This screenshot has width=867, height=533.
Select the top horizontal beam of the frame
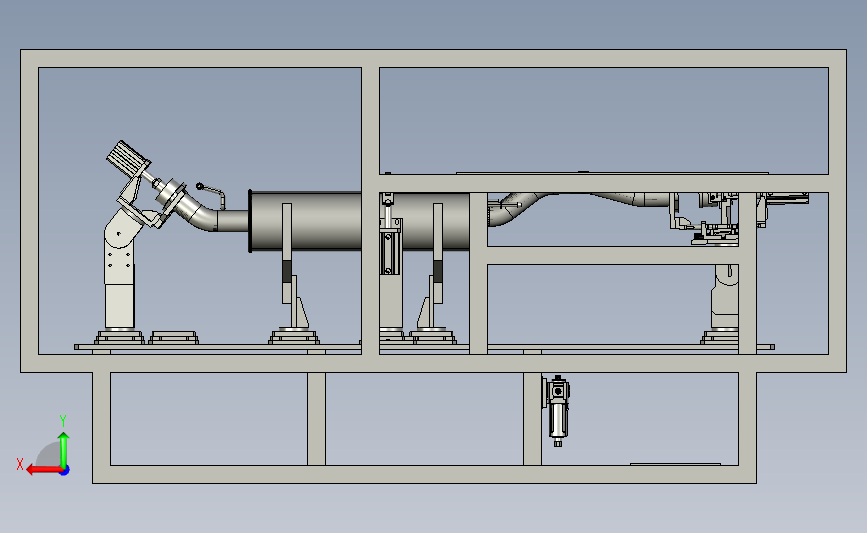[434, 59]
